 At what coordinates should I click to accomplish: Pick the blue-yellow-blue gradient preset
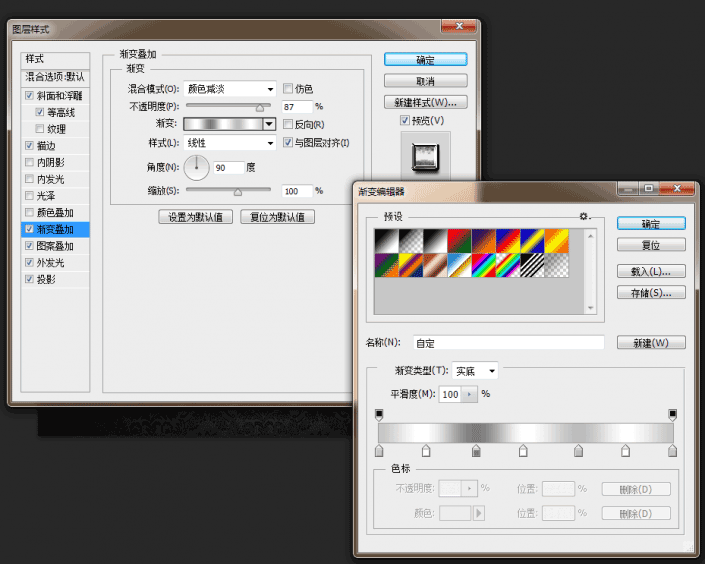(532, 241)
